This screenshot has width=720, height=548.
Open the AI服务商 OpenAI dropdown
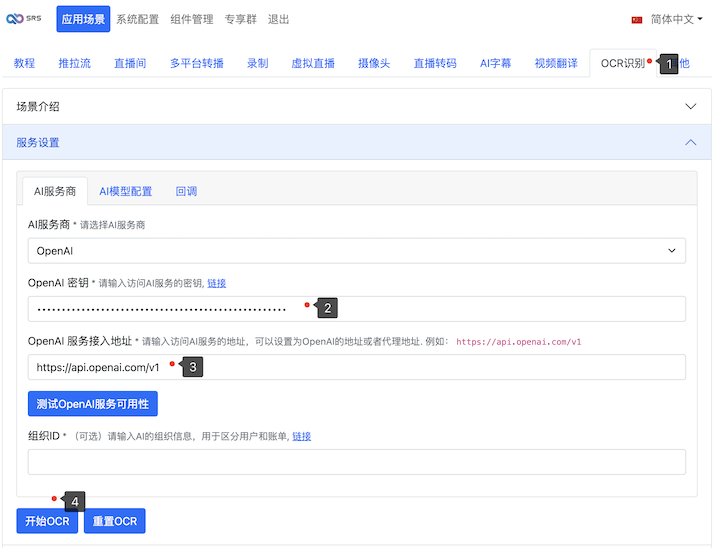point(356,250)
